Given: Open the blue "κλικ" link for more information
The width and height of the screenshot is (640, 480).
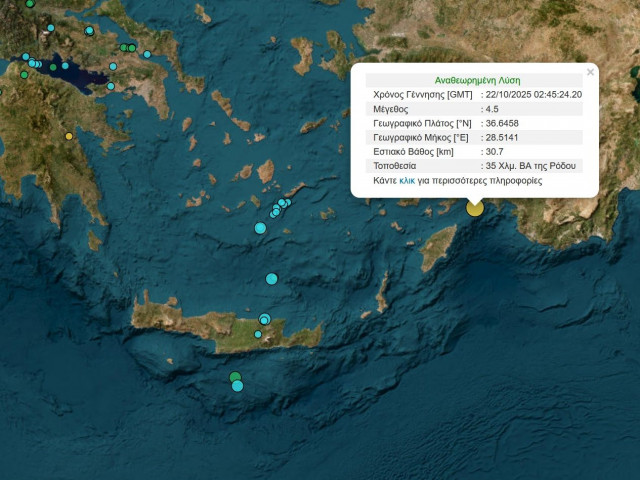Looking at the screenshot, I should coord(407,181).
